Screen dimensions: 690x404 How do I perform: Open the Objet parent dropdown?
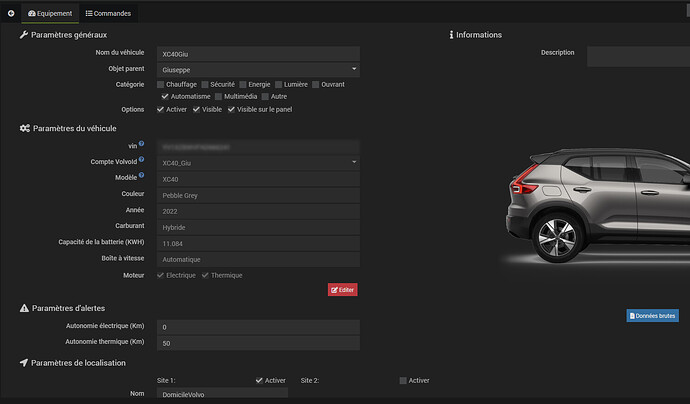(x=258, y=70)
